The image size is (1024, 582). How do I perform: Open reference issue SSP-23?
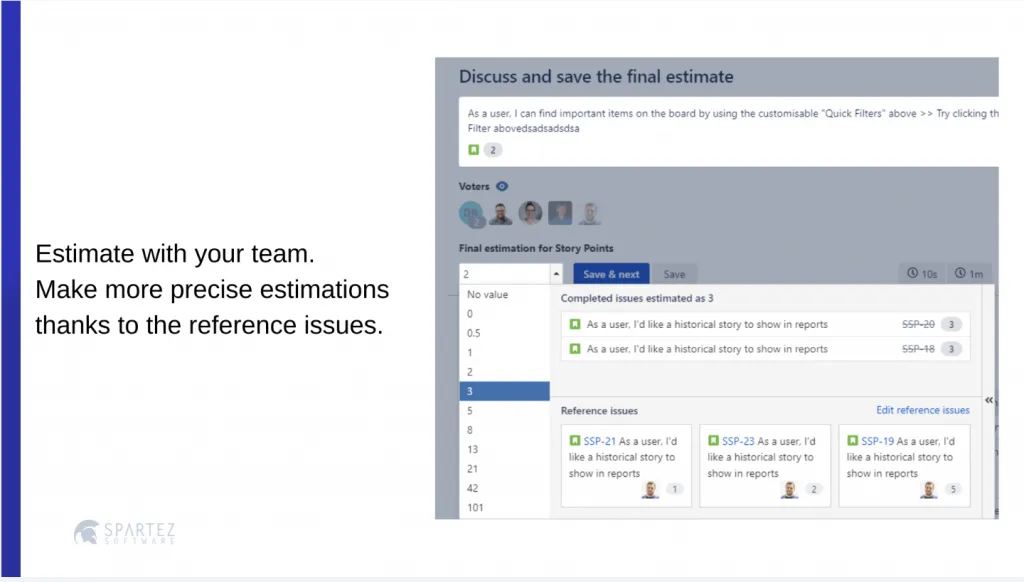(x=738, y=441)
